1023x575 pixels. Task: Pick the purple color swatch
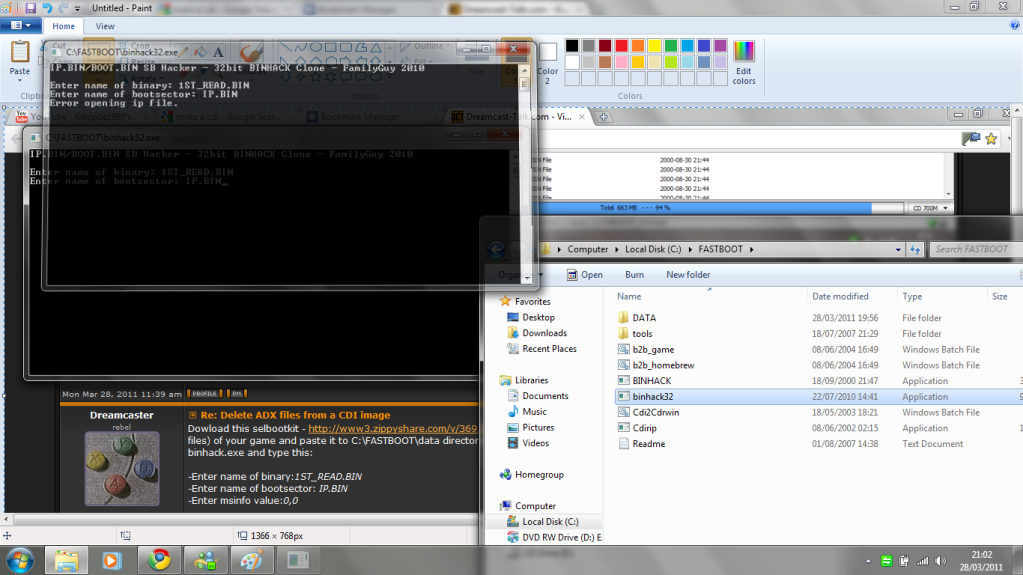pos(720,46)
